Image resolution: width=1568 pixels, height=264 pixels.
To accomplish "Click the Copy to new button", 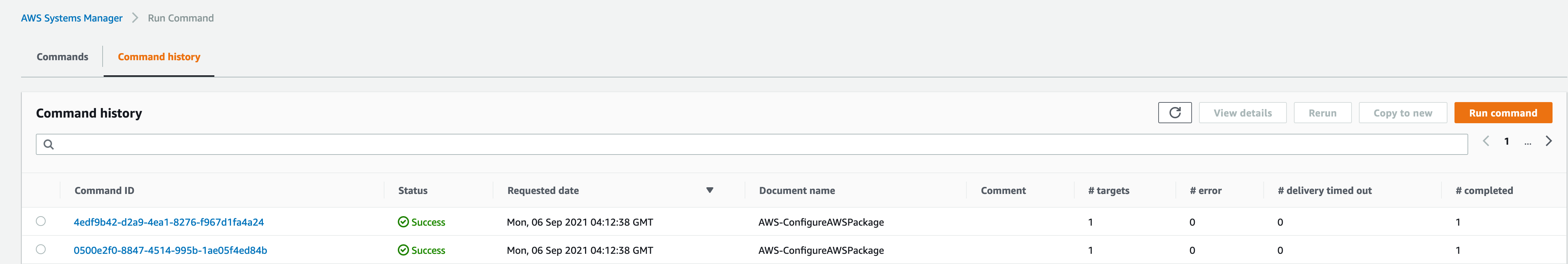I will pos(1402,113).
